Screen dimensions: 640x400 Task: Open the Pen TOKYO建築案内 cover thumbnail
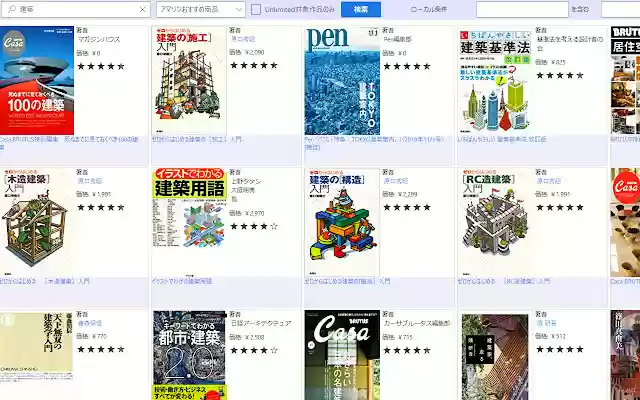342,80
